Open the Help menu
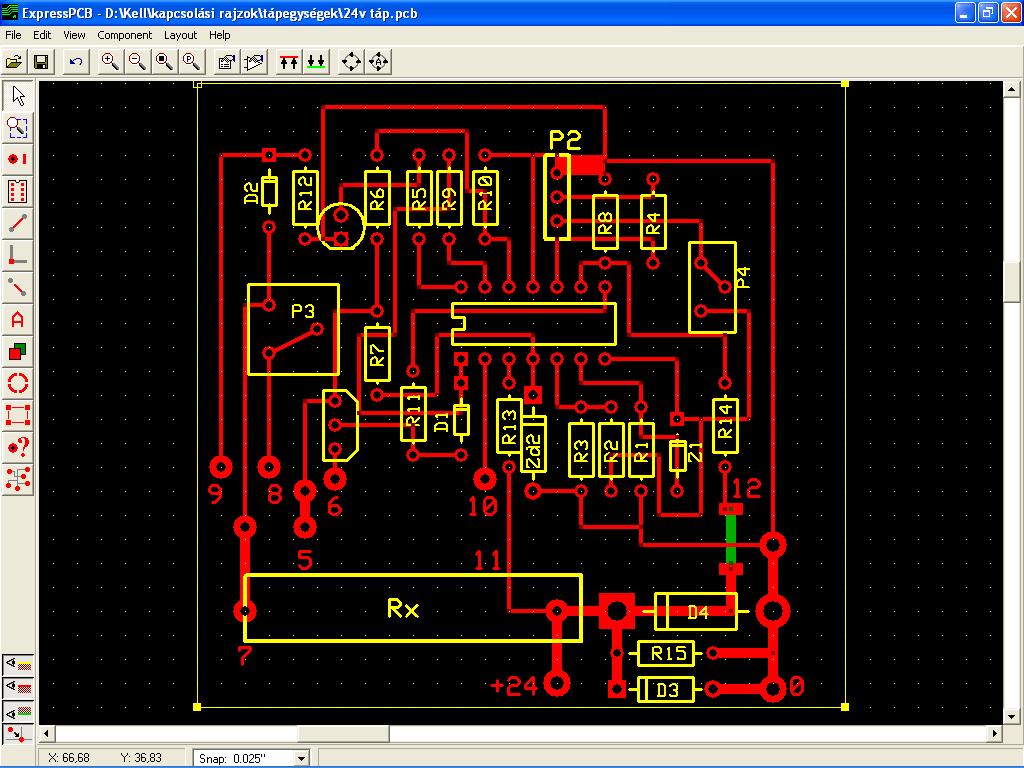The width and height of the screenshot is (1024, 768). 219,35
